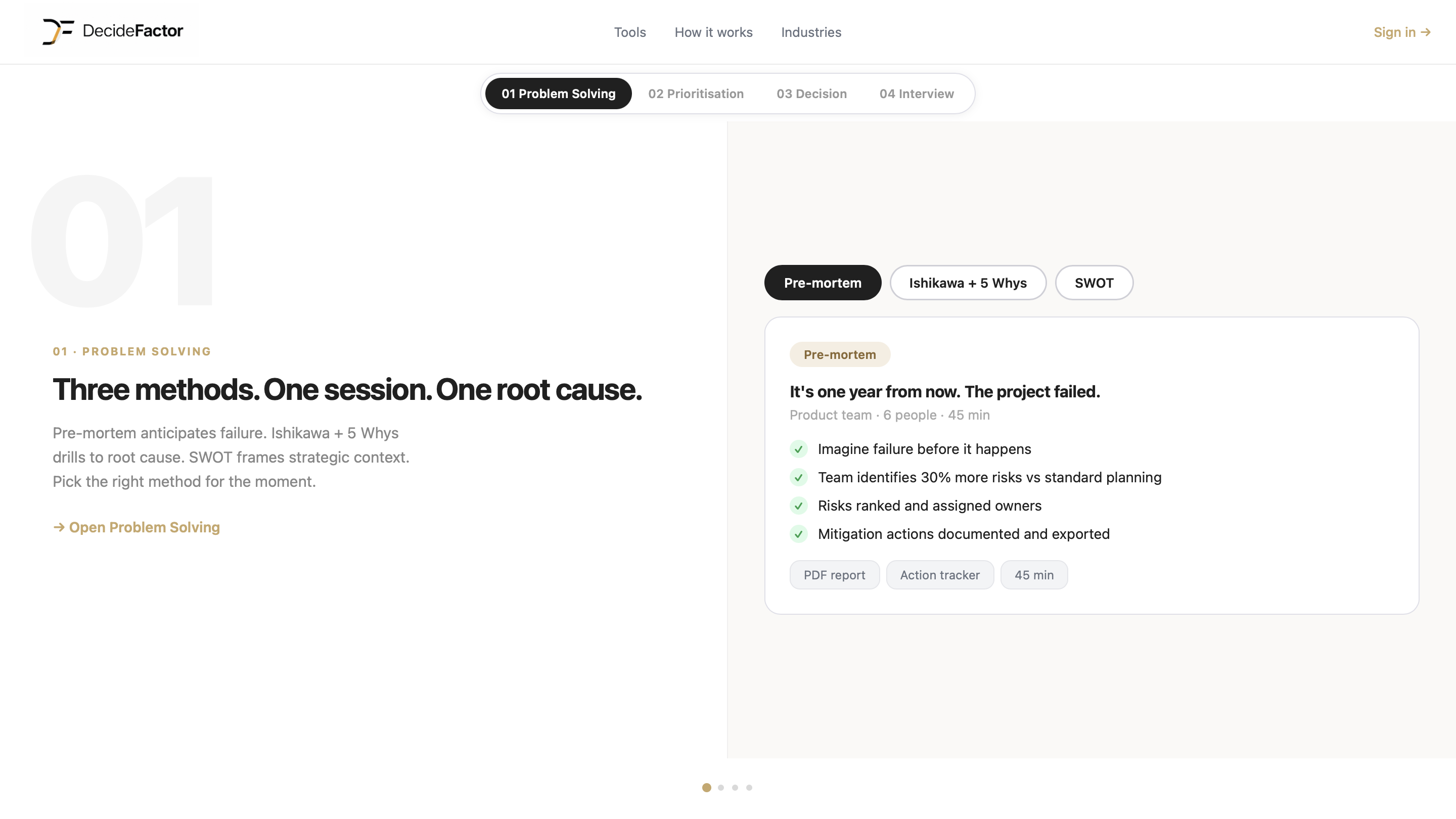Click the first gold carousel dot

coord(707,787)
